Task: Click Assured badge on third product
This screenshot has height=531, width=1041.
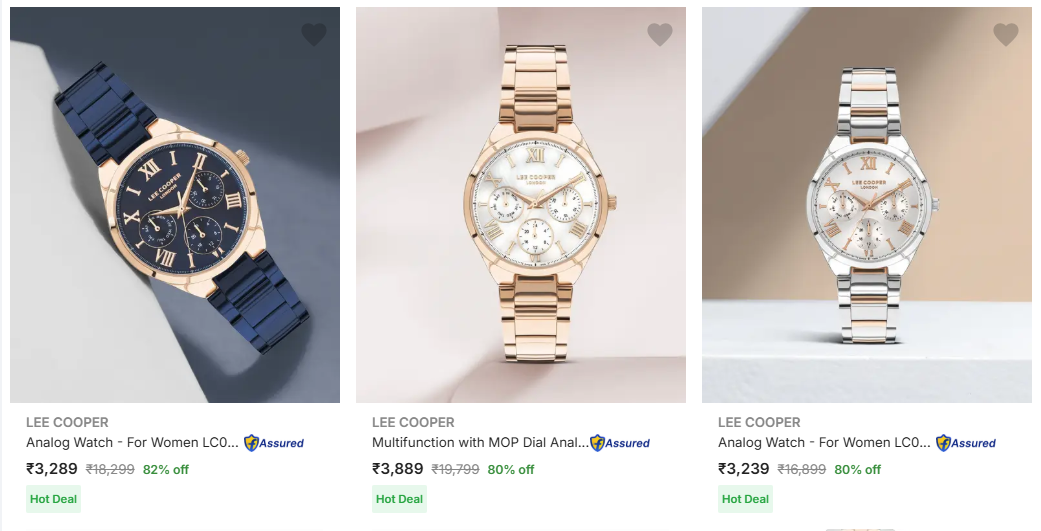Action: click(966, 443)
